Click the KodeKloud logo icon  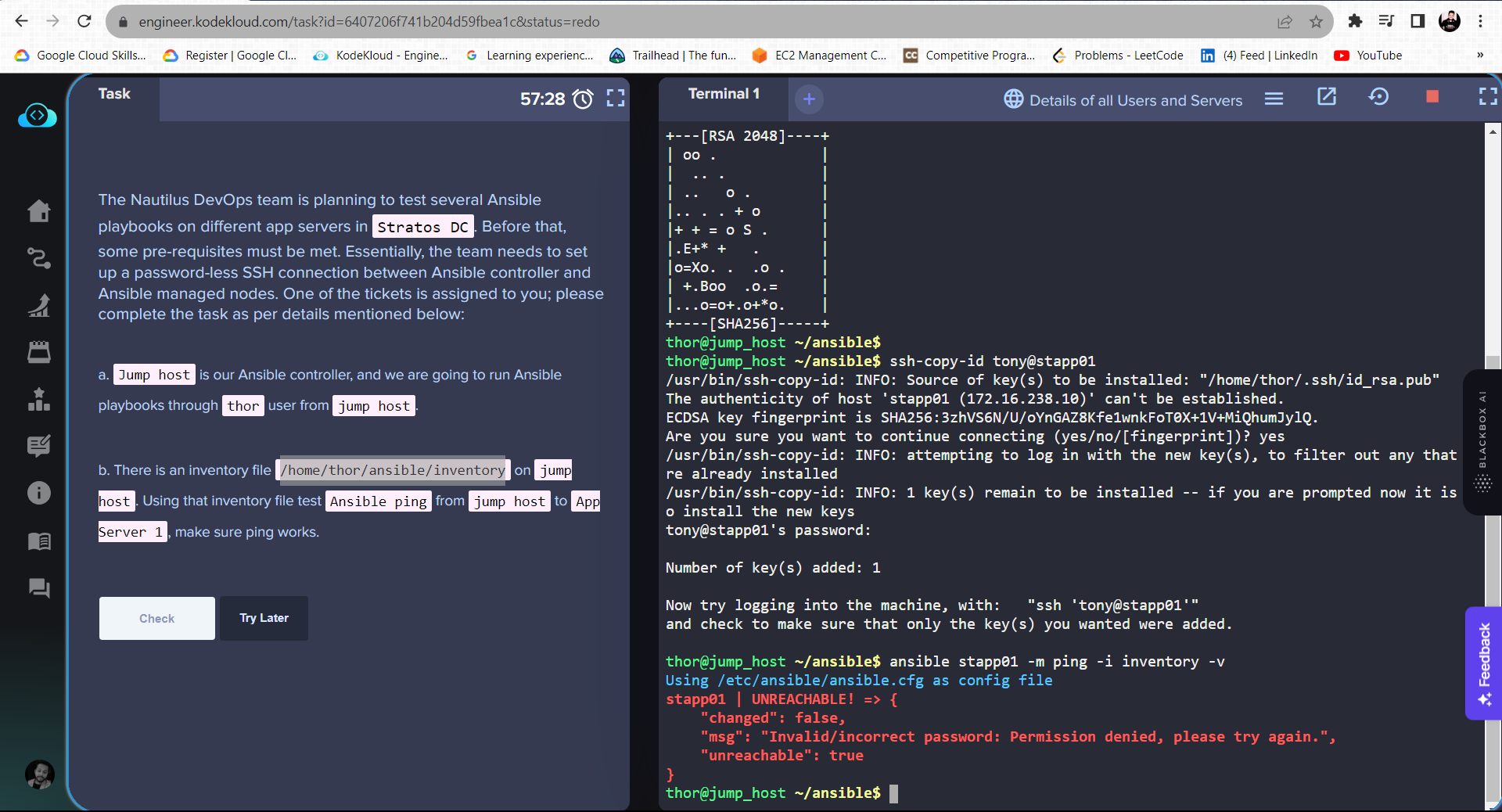coord(38,116)
